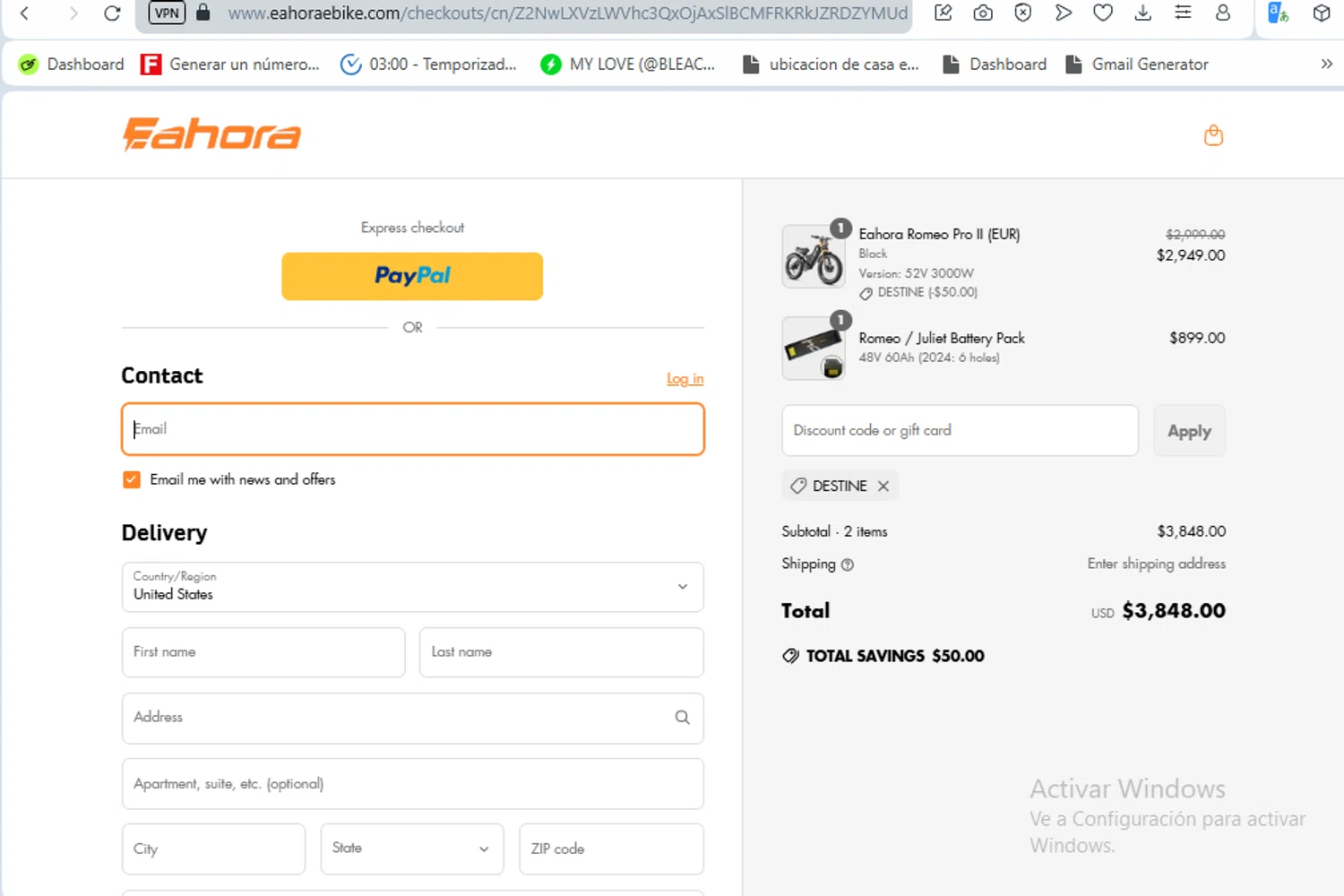Click the Apartment, suite field
The width and height of the screenshot is (1344, 896).
click(x=413, y=784)
